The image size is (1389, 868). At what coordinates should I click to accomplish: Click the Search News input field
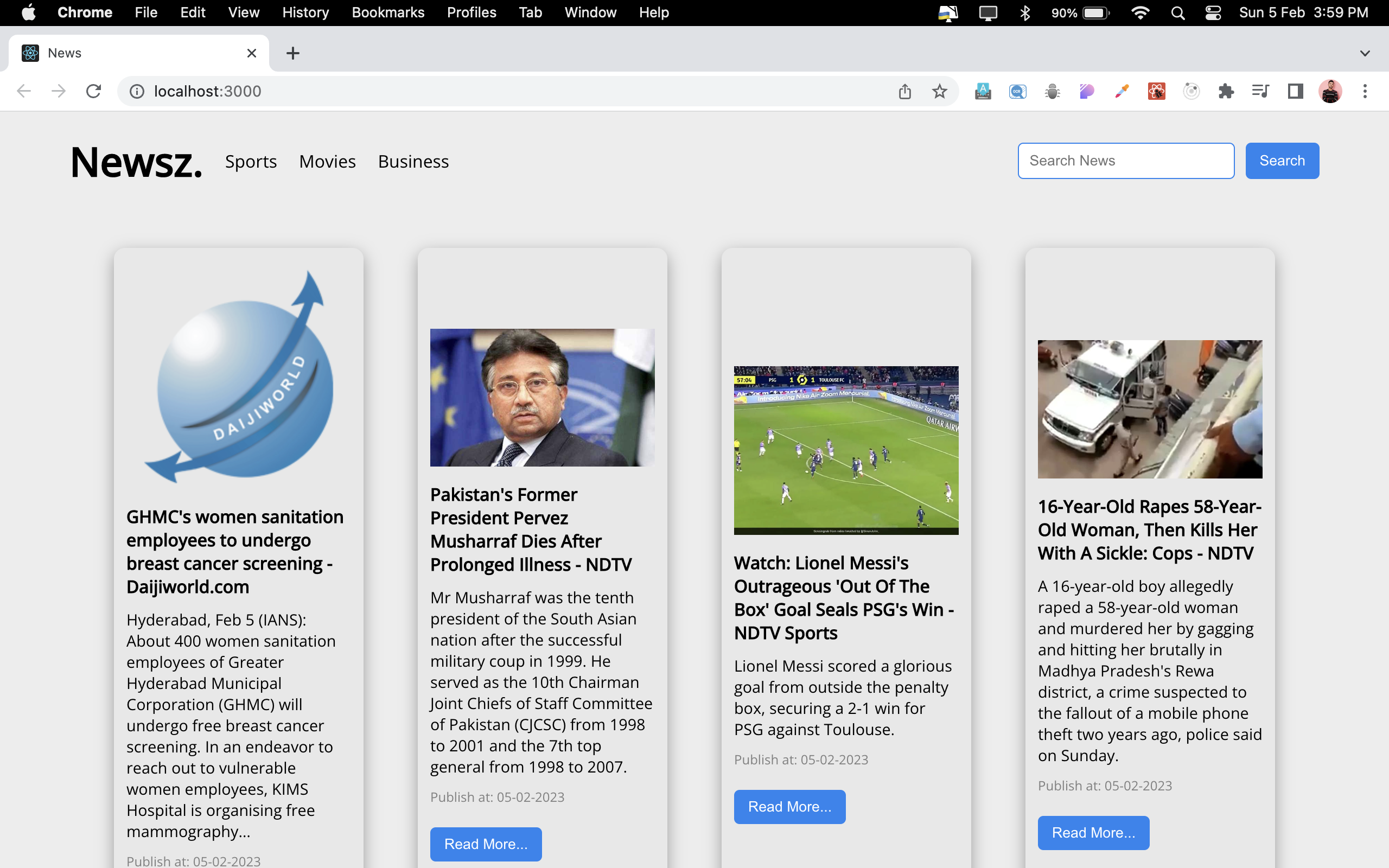pyautogui.click(x=1125, y=161)
